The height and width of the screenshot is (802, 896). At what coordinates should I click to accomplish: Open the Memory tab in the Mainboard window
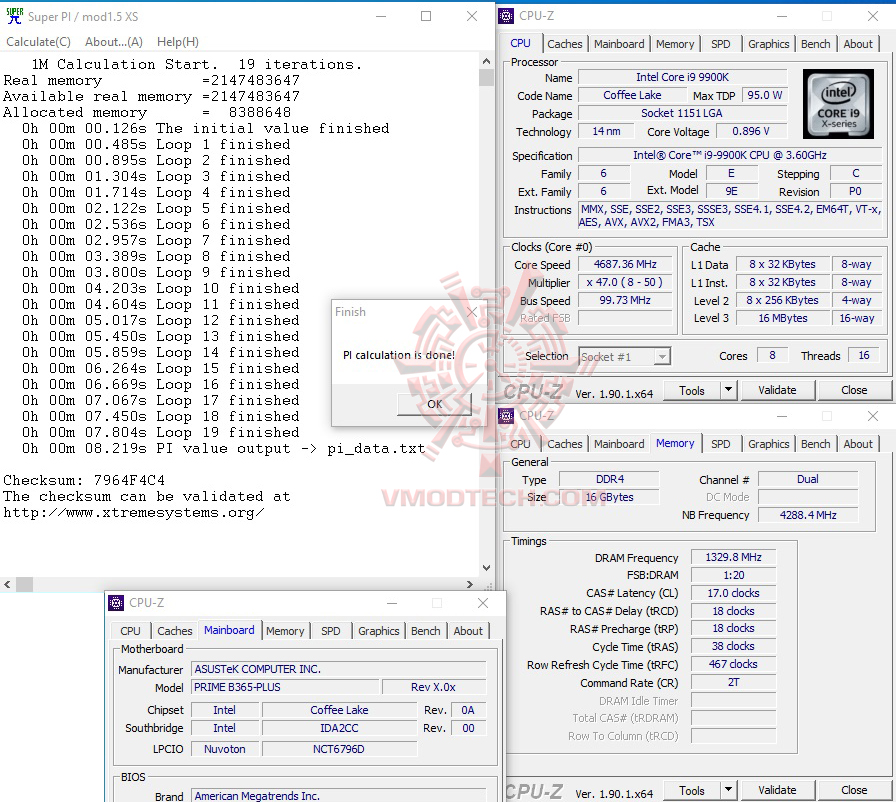point(285,631)
